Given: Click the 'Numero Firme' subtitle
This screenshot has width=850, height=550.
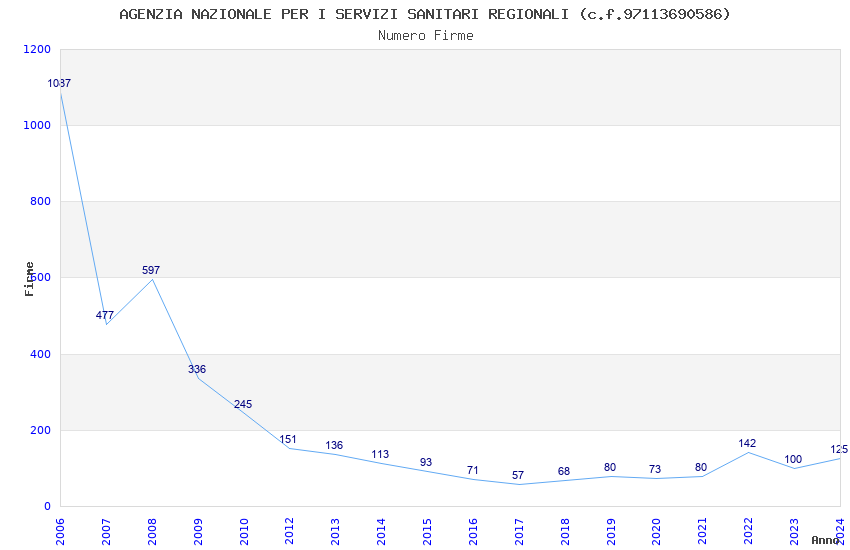Looking at the screenshot, I should coord(426,36).
